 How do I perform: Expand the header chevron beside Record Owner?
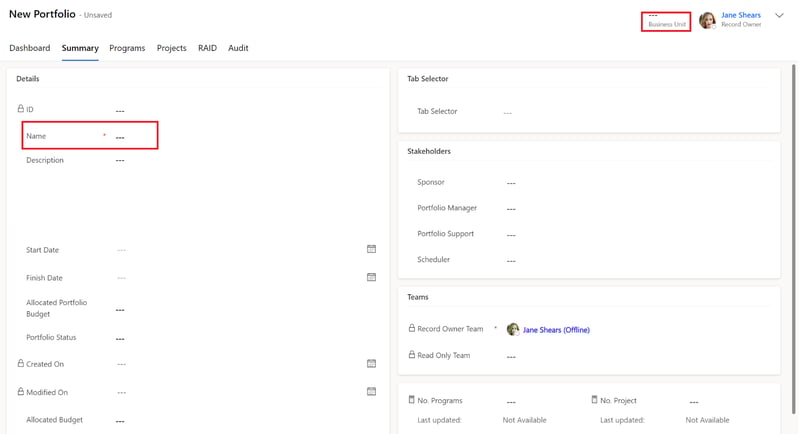click(779, 15)
